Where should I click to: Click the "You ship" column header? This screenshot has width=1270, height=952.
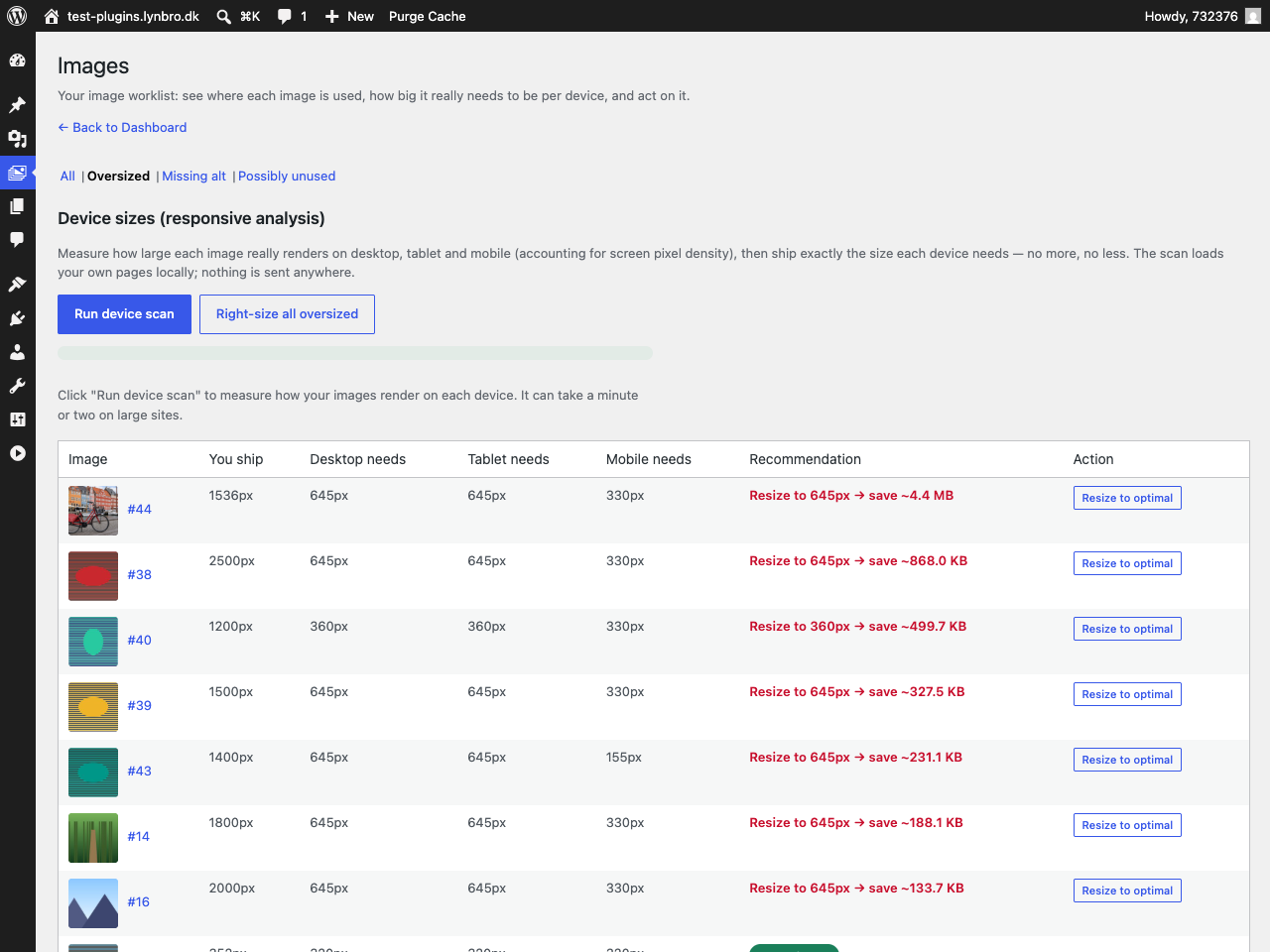pos(236,459)
